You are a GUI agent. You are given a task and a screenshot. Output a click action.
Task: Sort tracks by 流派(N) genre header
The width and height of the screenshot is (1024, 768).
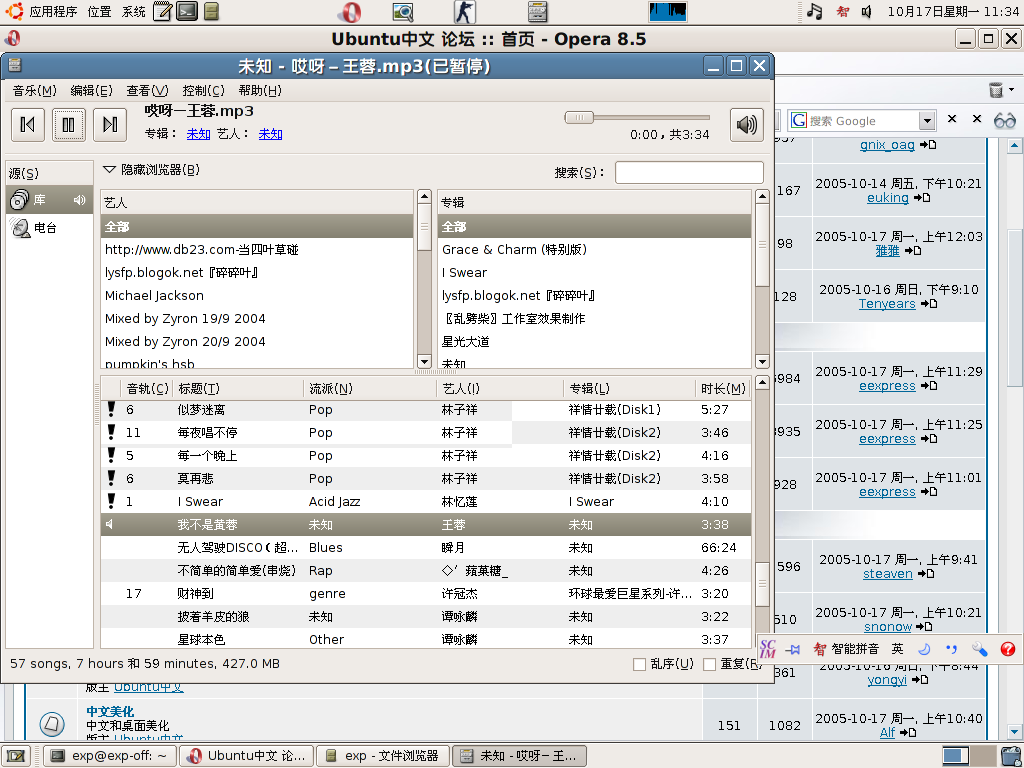tap(370, 389)
